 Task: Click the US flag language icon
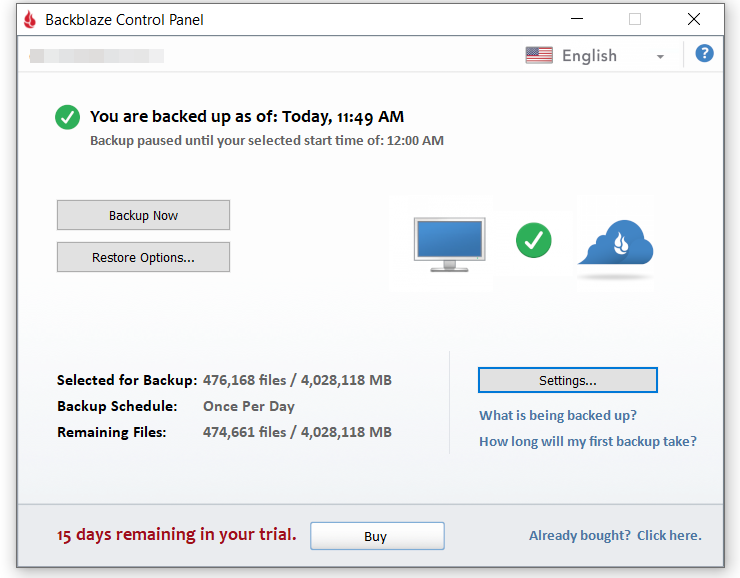[x=539, y=56]
